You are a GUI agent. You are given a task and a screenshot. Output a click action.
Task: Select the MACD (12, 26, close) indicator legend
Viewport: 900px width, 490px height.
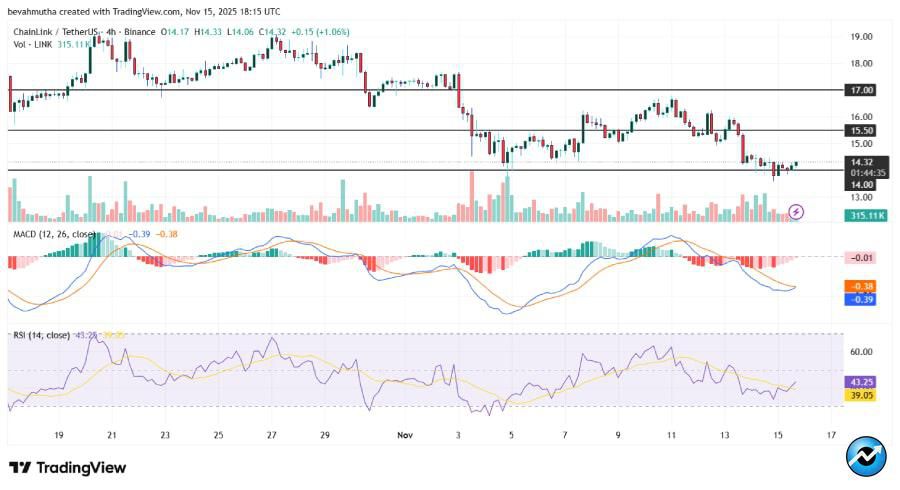pos(55,234)
